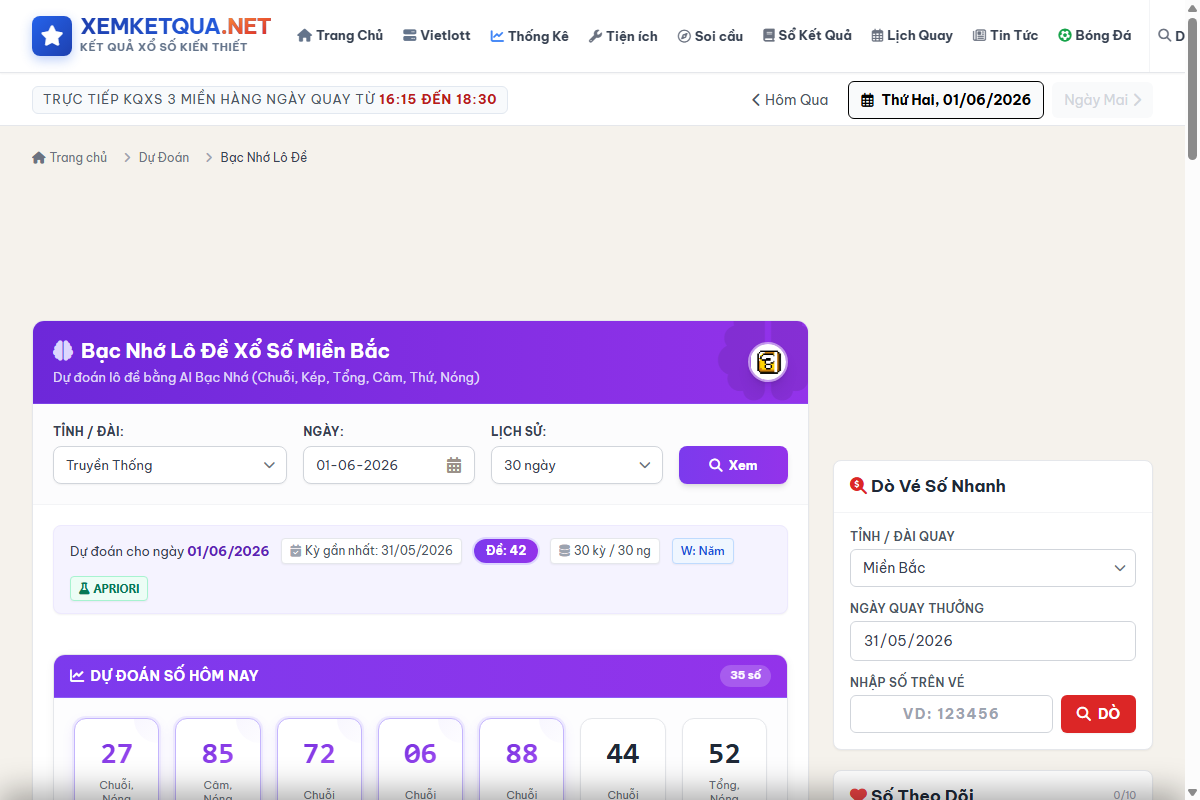
Task: Select predicted number 85
Action: point(218,759)
